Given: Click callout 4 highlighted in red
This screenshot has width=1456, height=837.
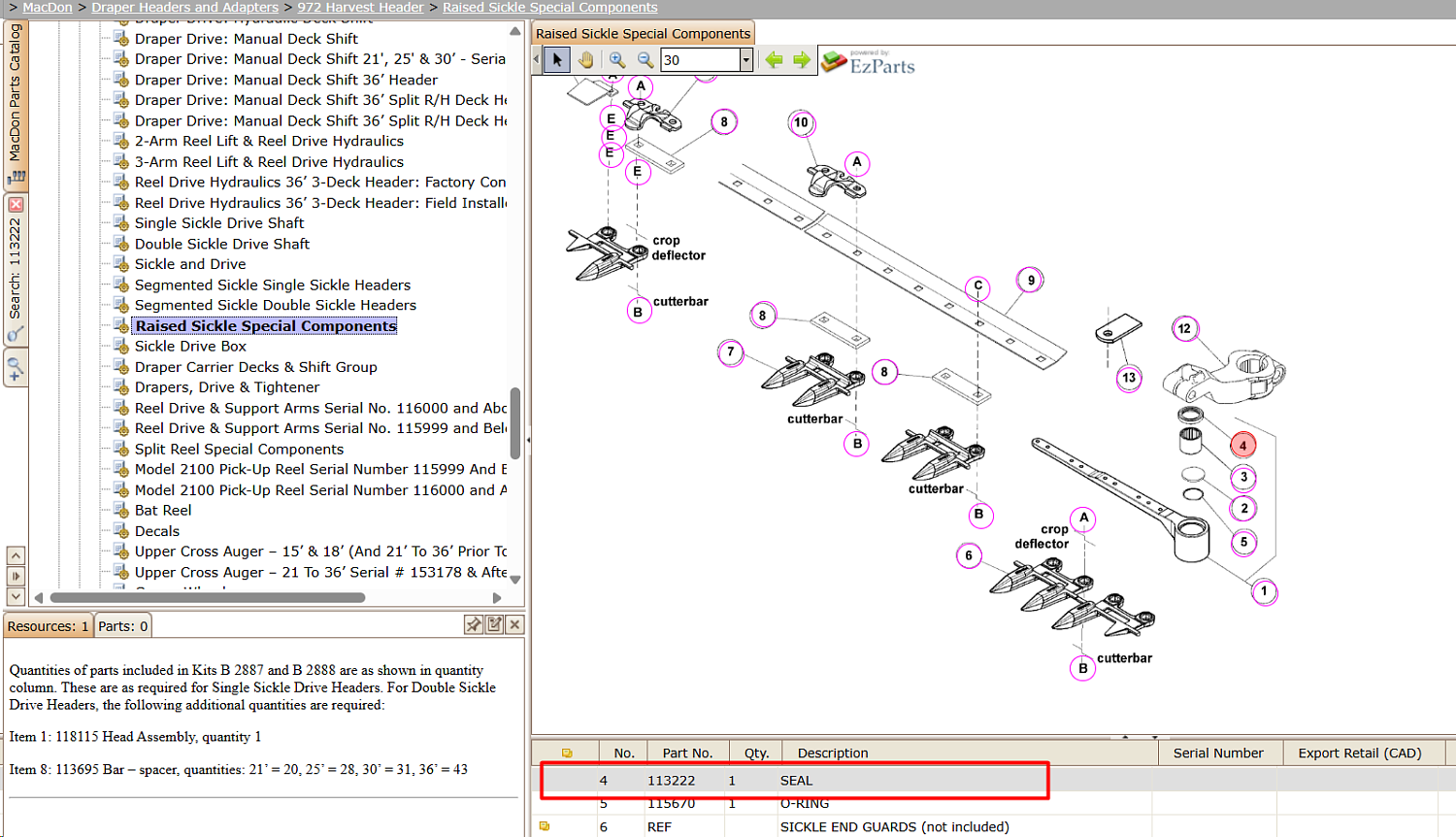Looking at the screenshot, I should click(x=1242, y=446).
